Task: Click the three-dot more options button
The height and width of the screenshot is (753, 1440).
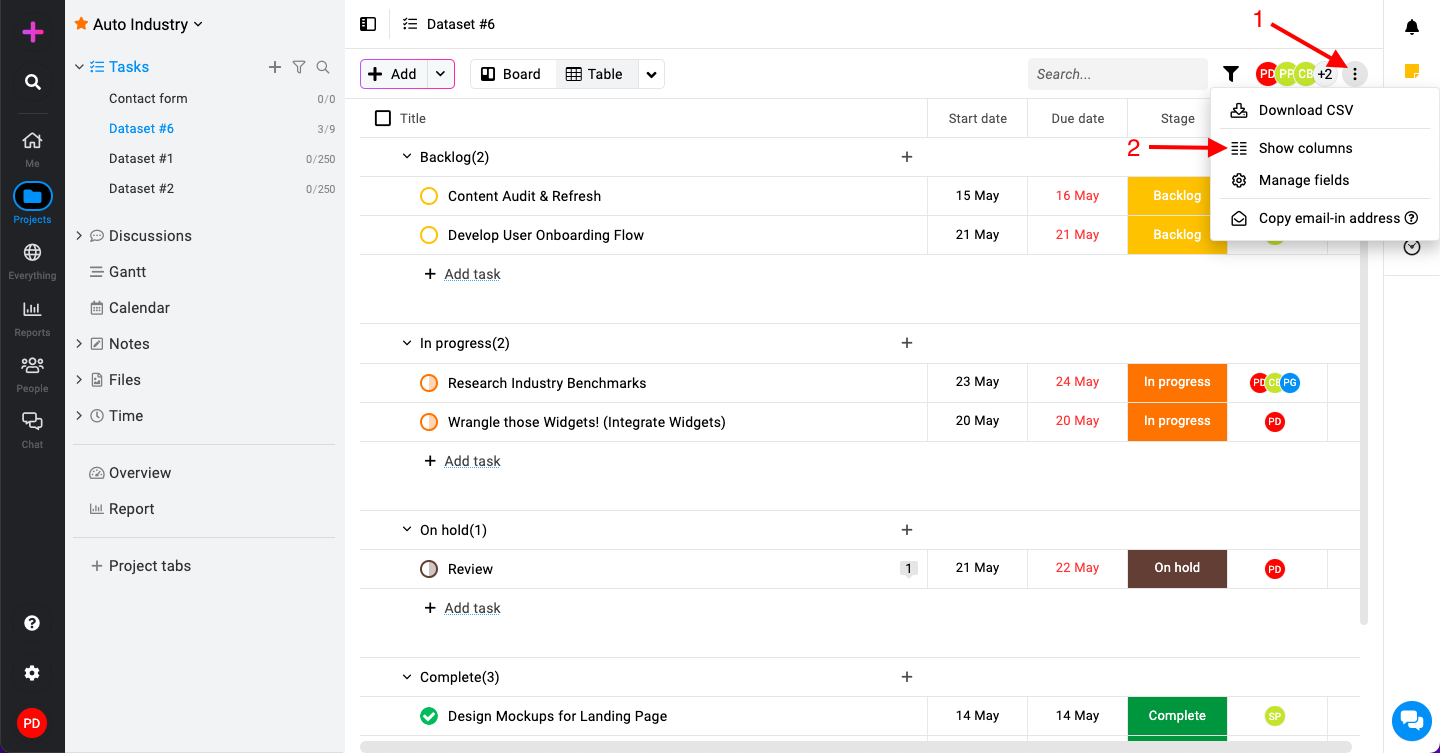Action: pyautogui.click(x=1355, y=74)
